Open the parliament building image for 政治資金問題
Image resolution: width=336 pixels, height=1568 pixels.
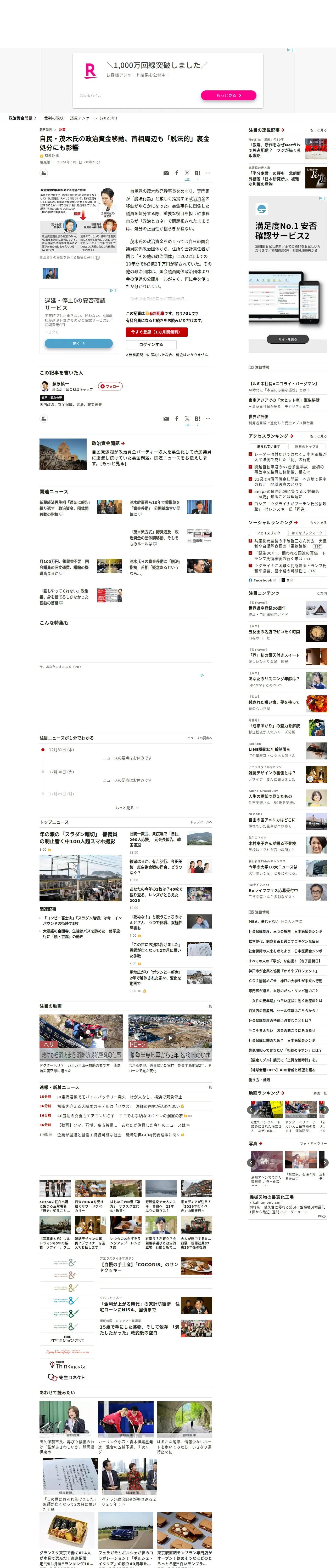pyautogui.click(x=63, y=454)
